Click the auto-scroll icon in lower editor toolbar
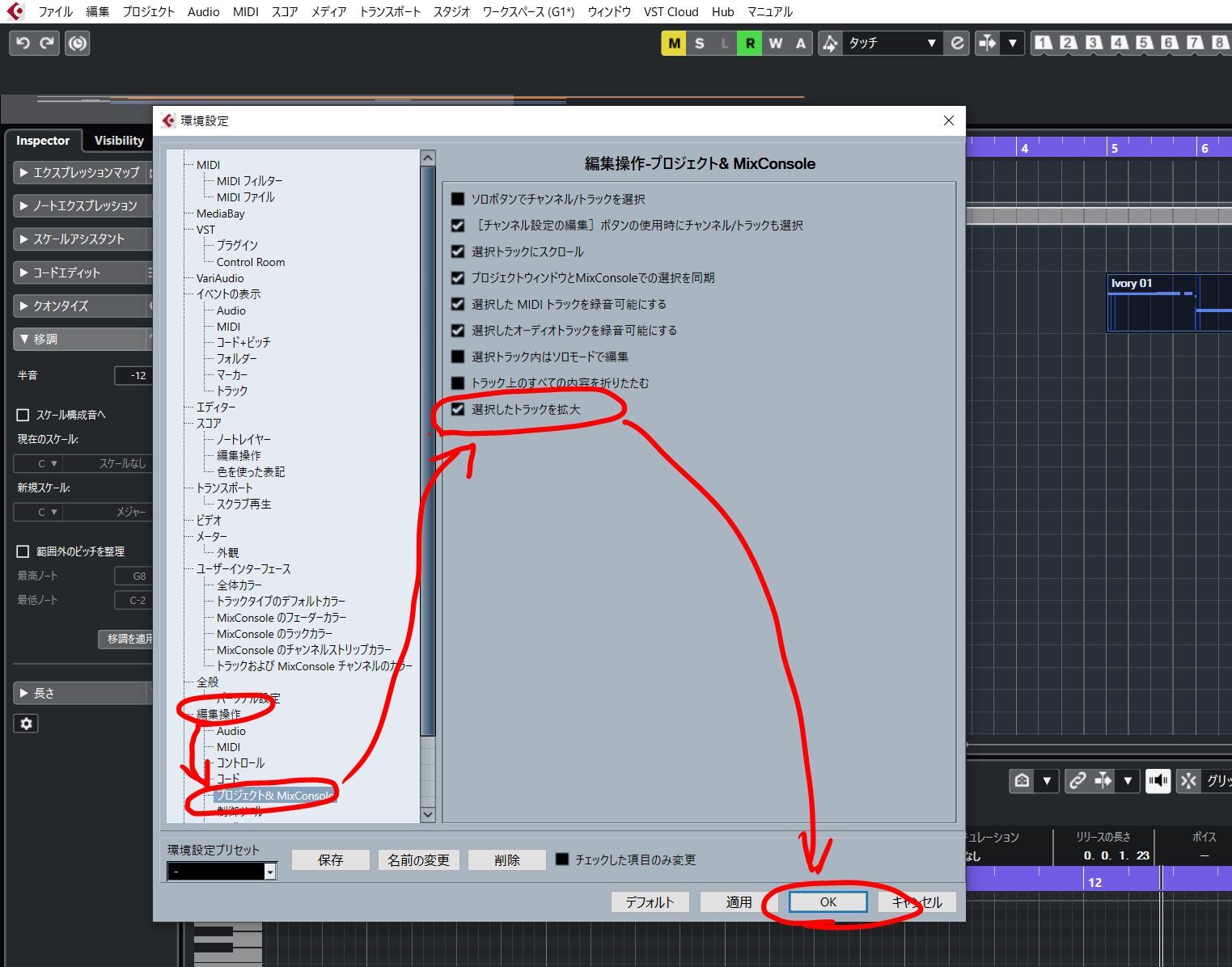Screen dimensions: 1232x967 tap(1103, 780)
